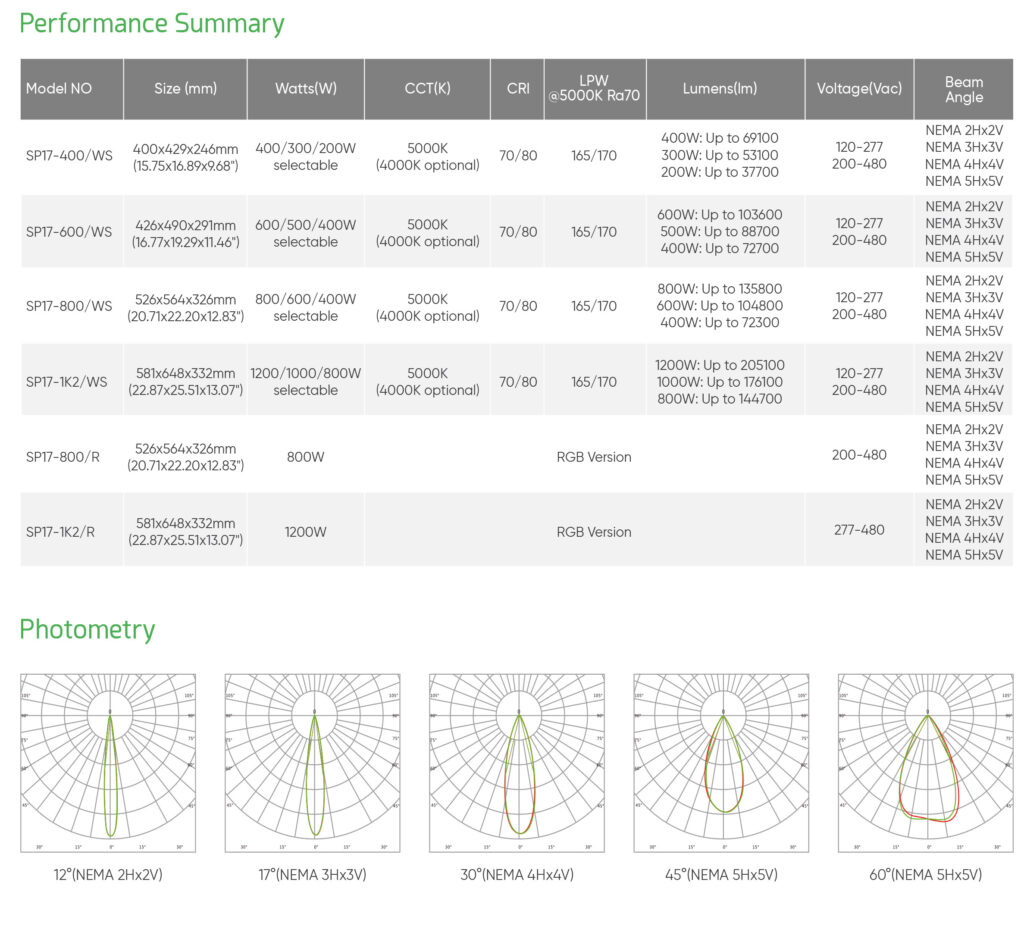Open the 30° NEMA 4Hx4V photometry chart
This screenshot has height=942, width=1024.
519,762
